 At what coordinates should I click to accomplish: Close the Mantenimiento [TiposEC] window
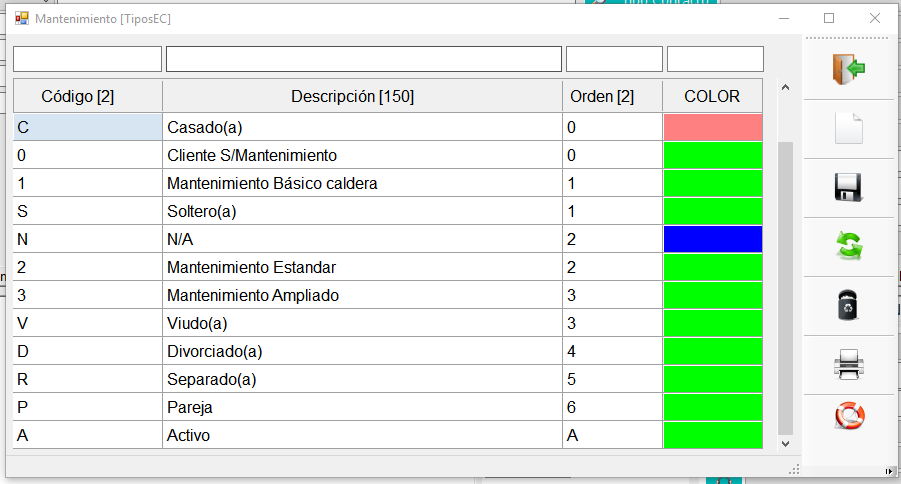(875, 18)
